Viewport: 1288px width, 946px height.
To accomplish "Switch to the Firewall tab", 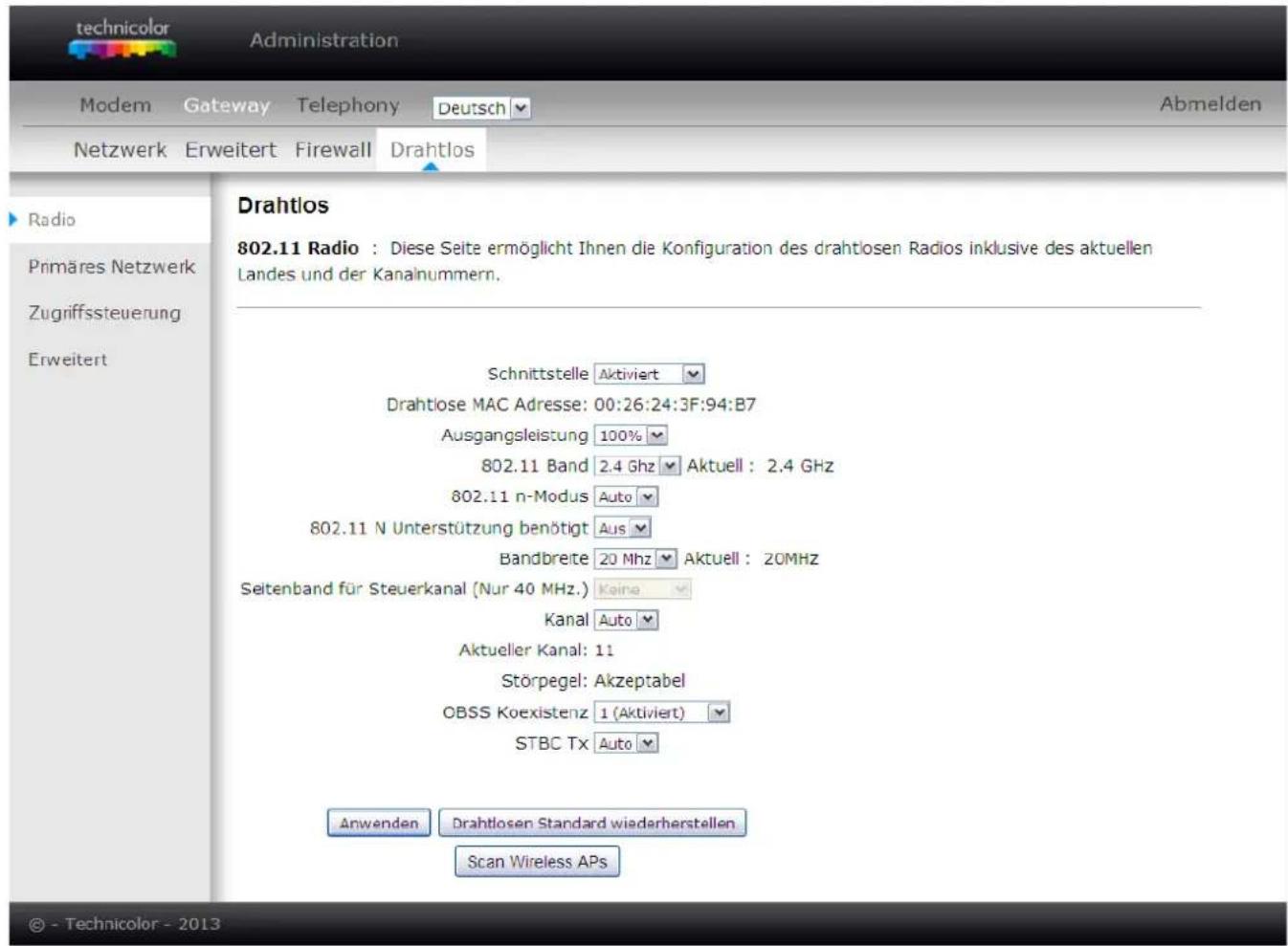I will pos(333,150).
